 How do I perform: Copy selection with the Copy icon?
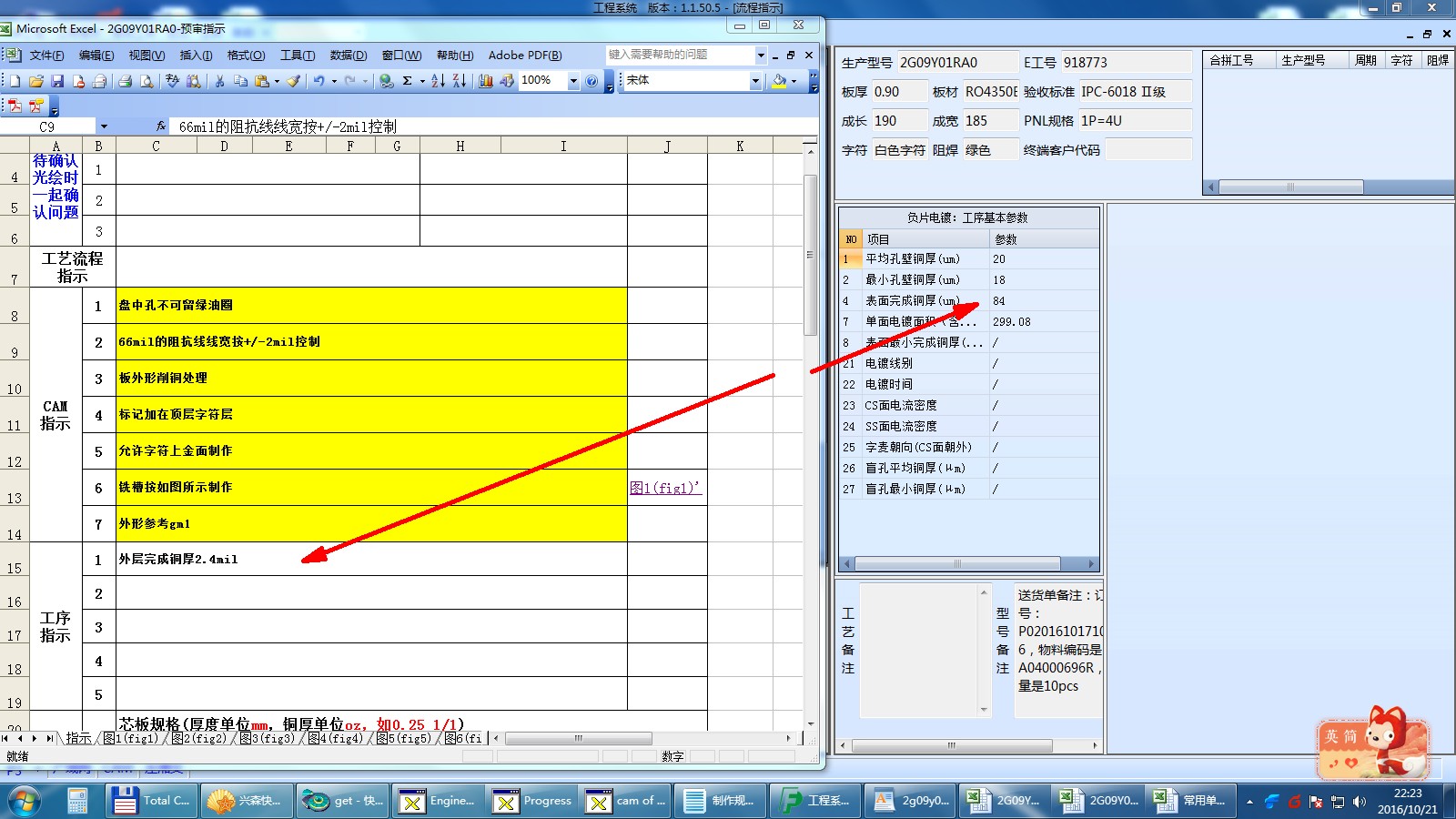tap(240, 81)
